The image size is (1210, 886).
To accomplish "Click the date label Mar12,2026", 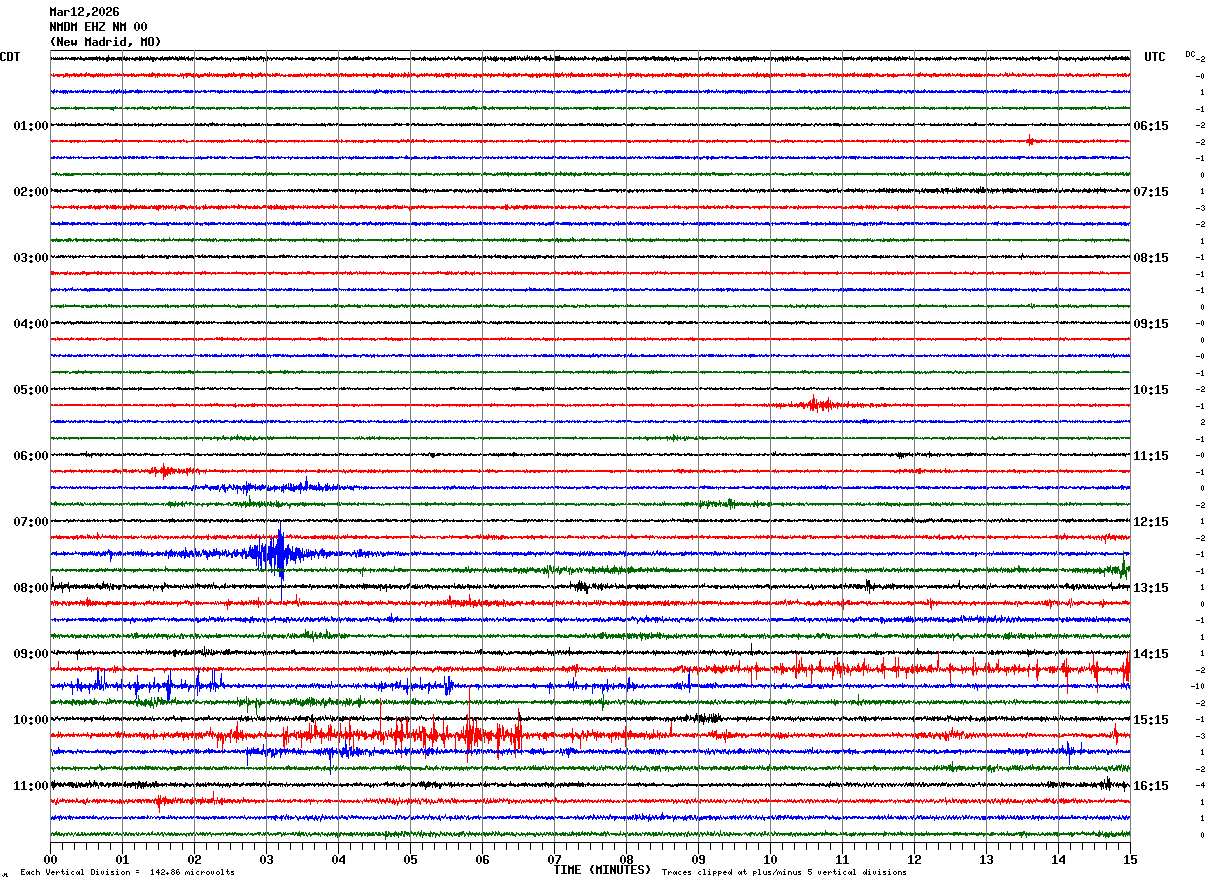I will point(84,12).
